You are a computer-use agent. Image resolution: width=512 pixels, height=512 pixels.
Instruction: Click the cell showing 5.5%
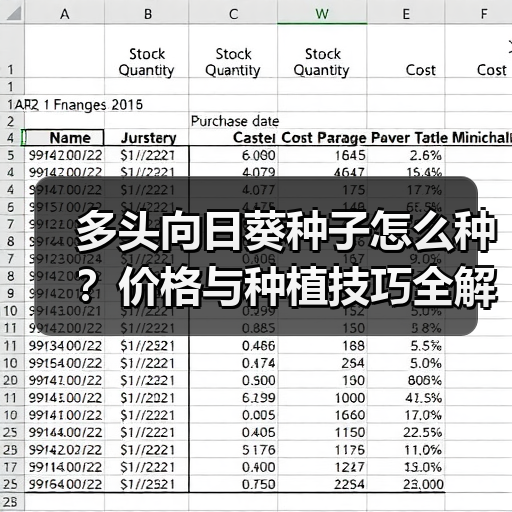(x=406, y=346)
